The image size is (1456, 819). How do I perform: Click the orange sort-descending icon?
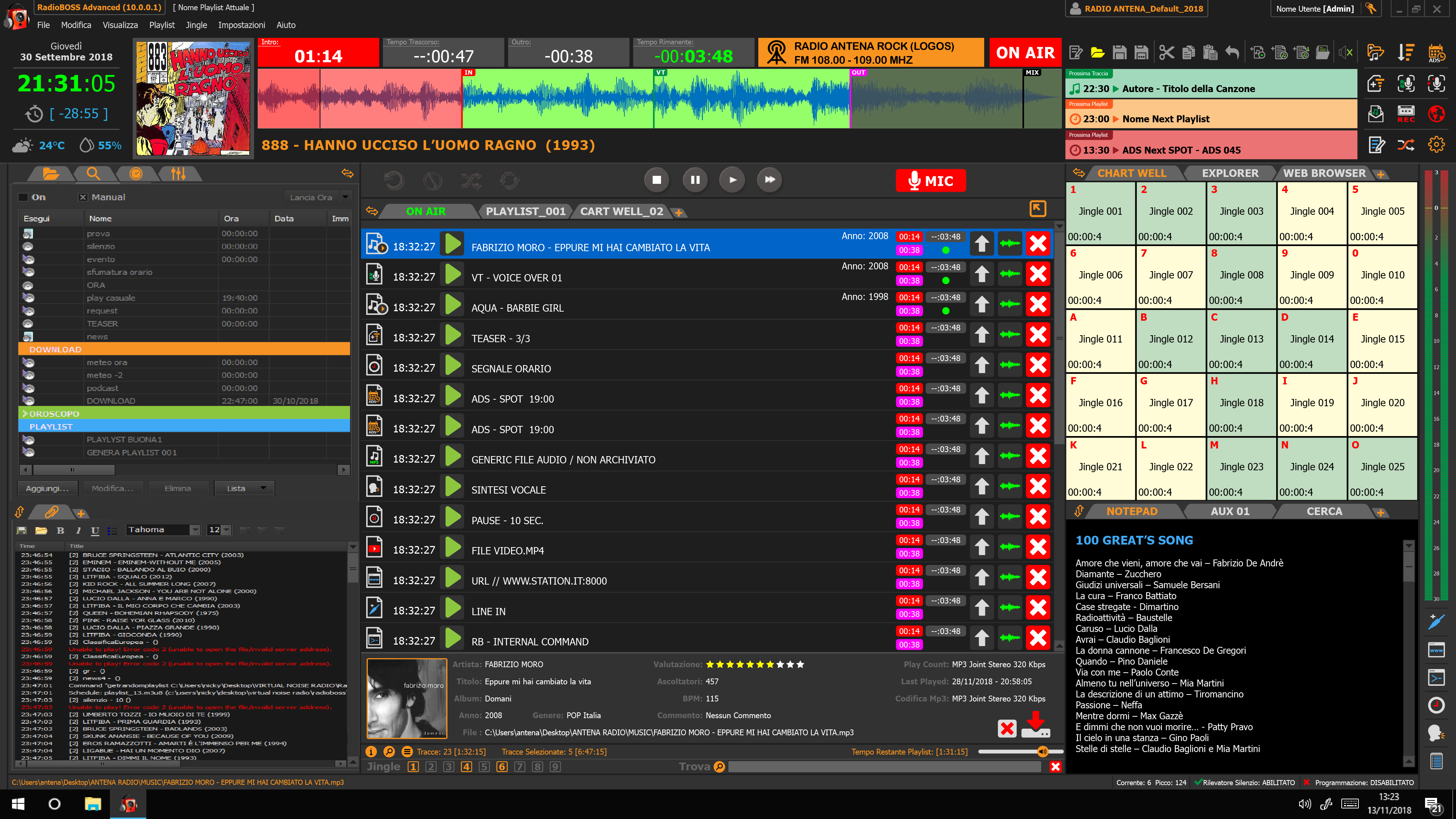(1406, 52)
